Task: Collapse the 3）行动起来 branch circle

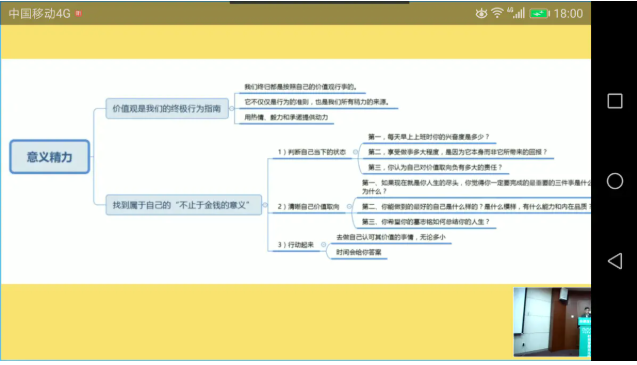Action: coord(323,244)
